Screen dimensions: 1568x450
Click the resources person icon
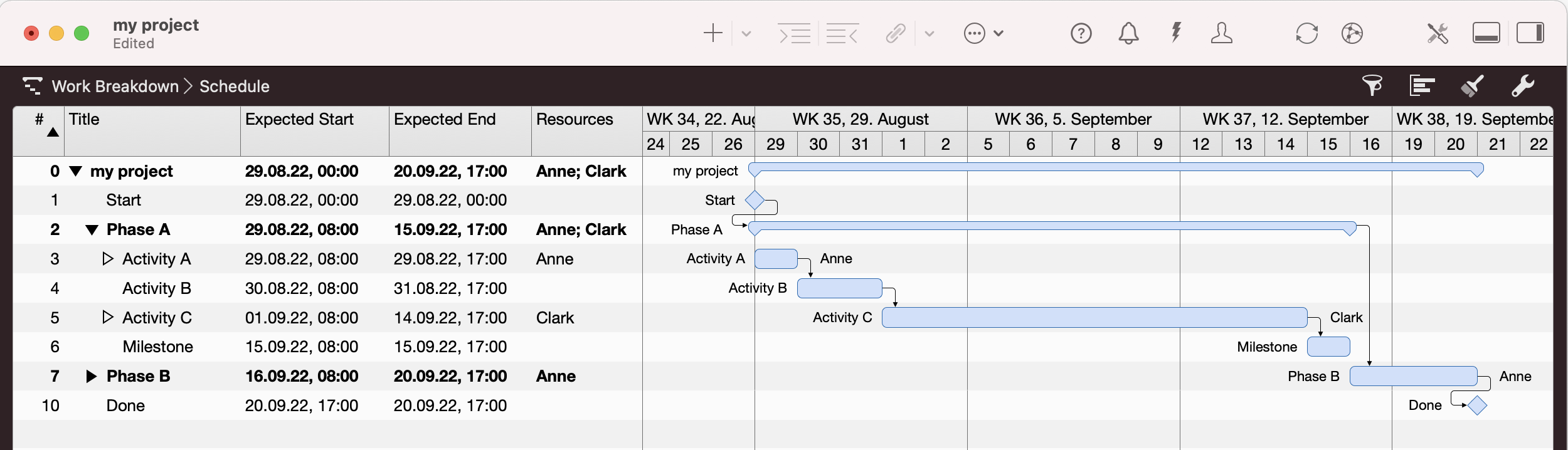(1221, 33)
